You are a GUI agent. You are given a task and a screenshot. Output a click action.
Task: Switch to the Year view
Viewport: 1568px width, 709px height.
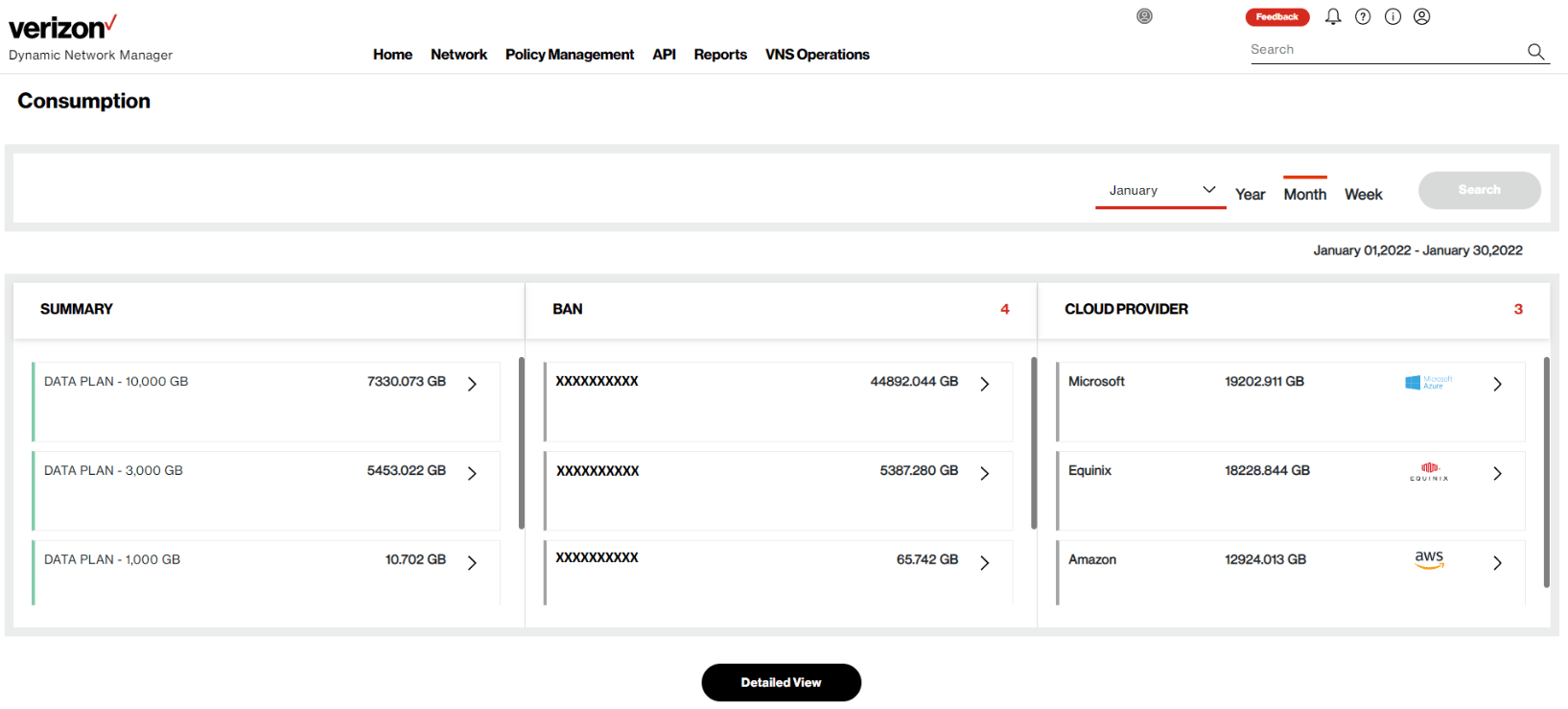pyautogui.click(x=1250, y=194)
